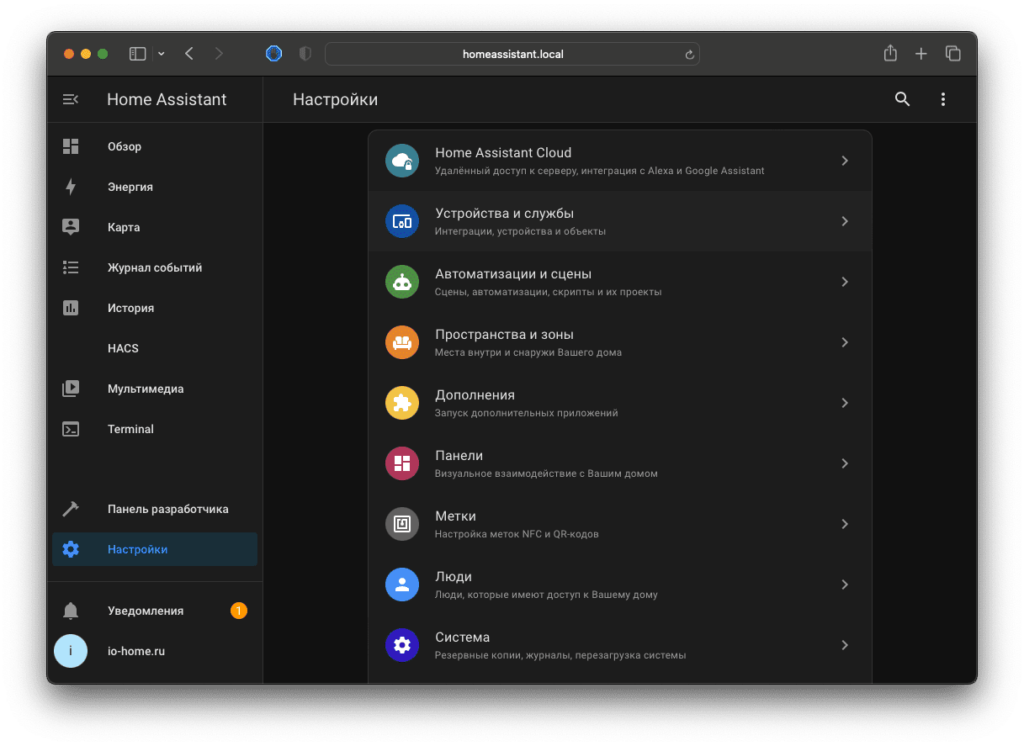Click the Energy lightning bolt icon

71,187
